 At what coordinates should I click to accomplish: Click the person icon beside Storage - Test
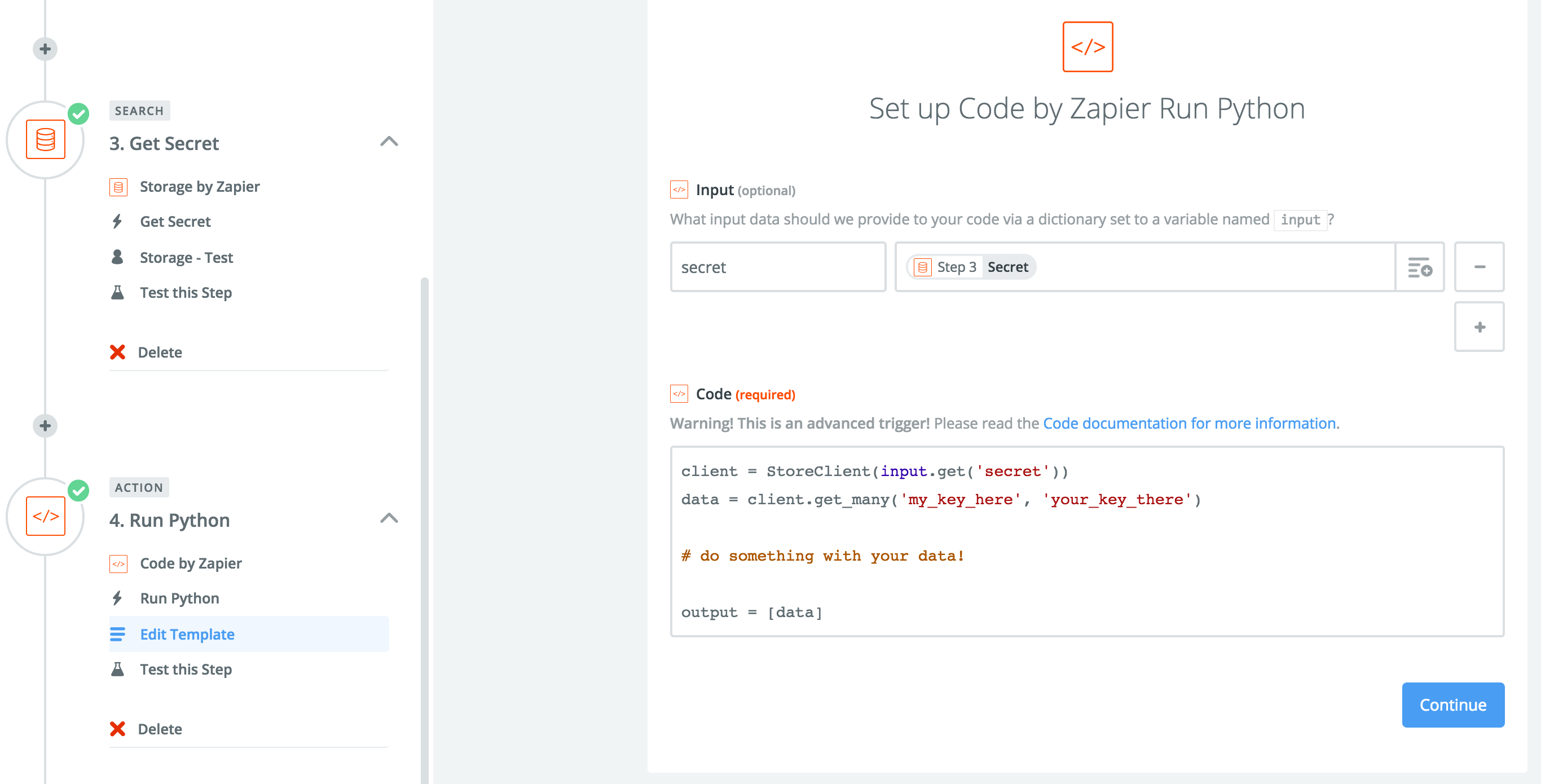tap(117, 257)
